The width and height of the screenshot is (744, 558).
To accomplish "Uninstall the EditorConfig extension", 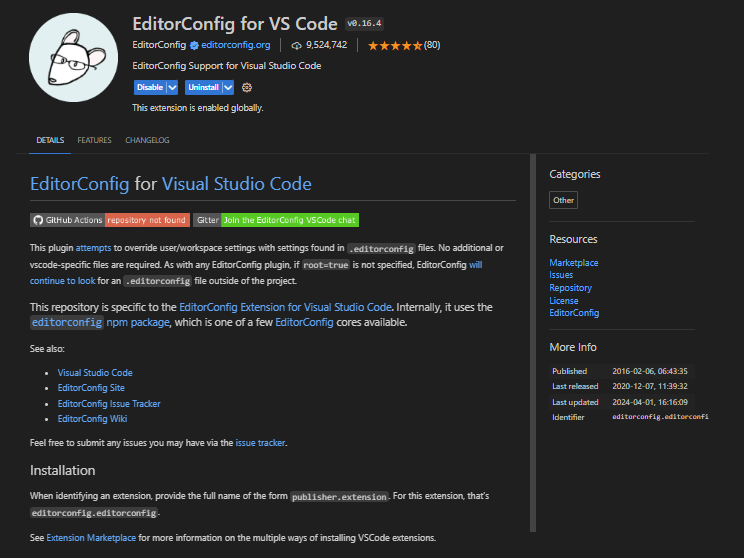I will (x=203, y=87).
